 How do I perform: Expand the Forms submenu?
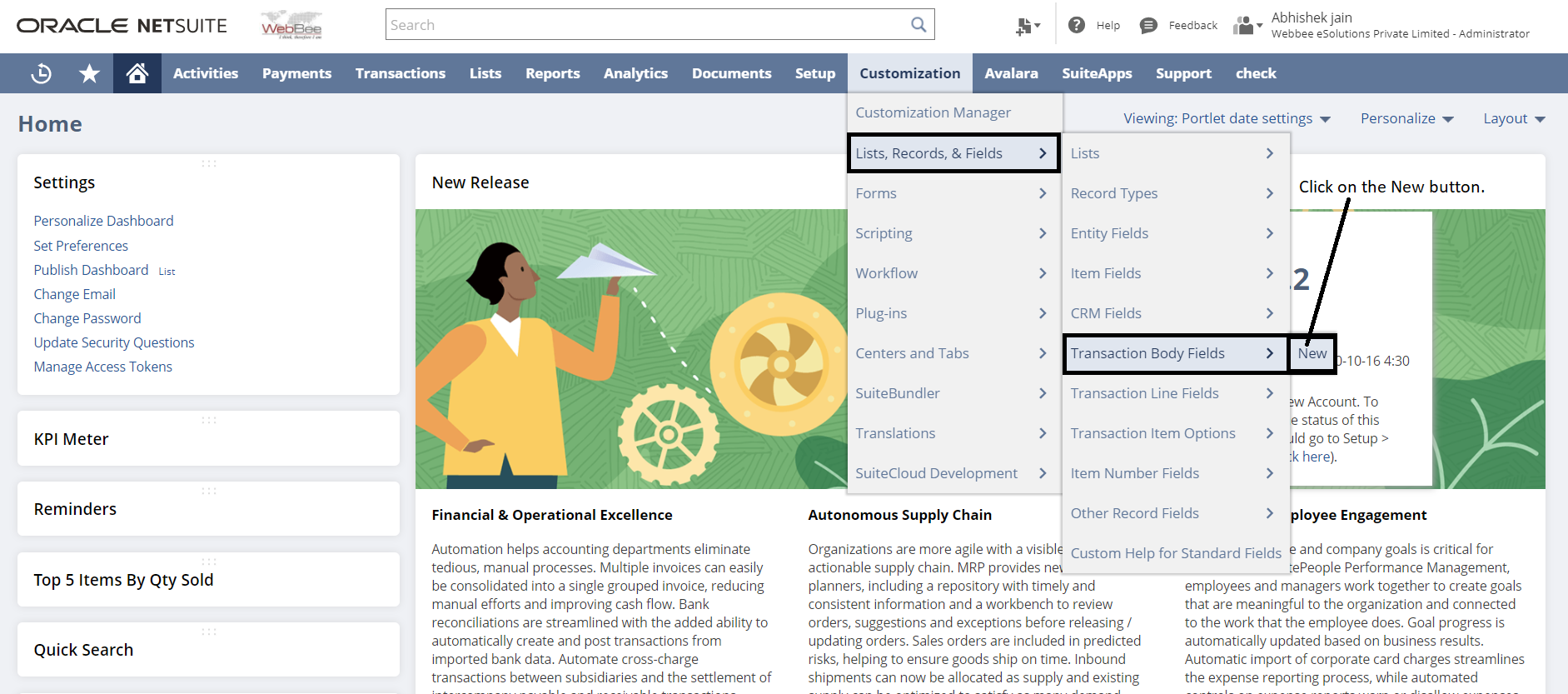[954, 193]
